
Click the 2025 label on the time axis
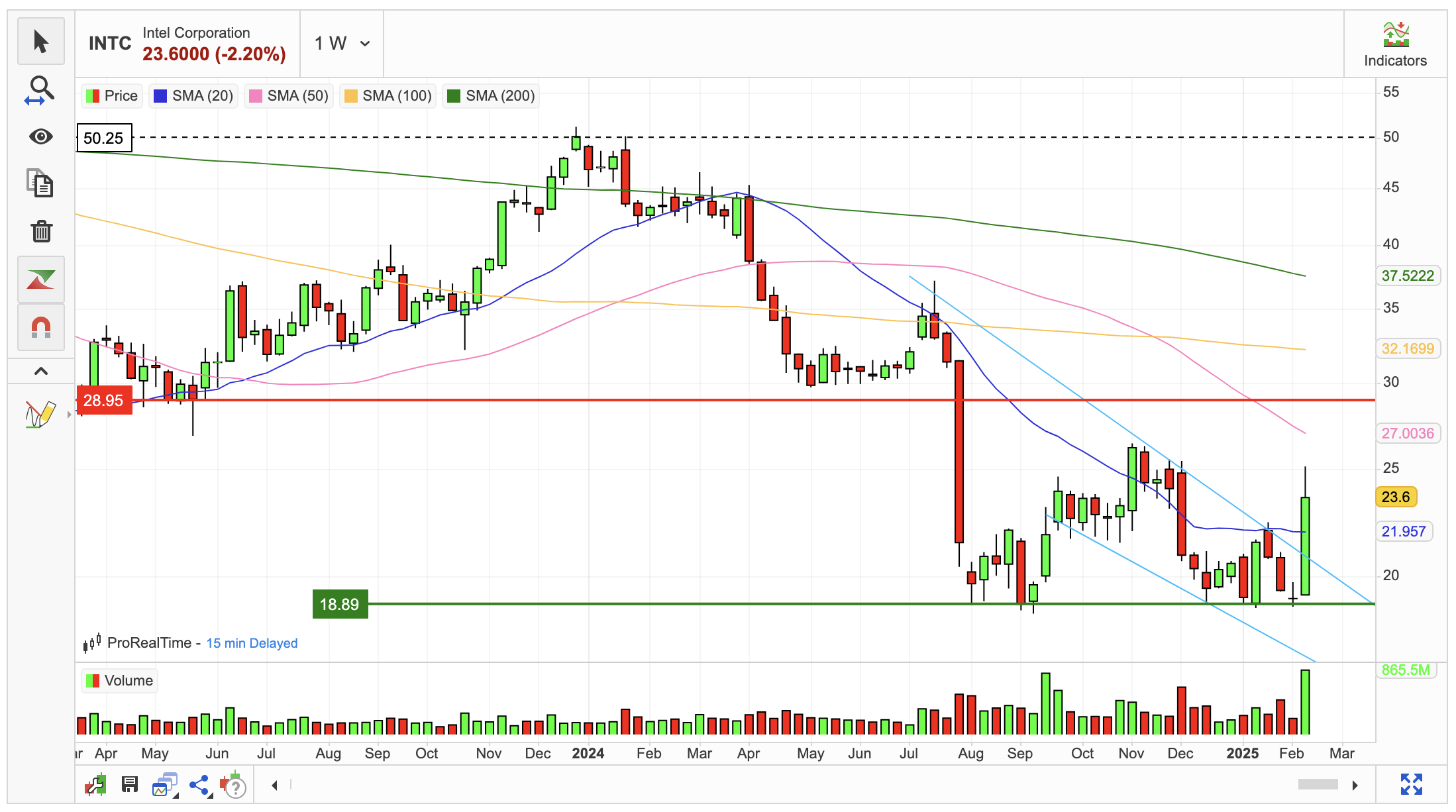(x=1242, y=754)
